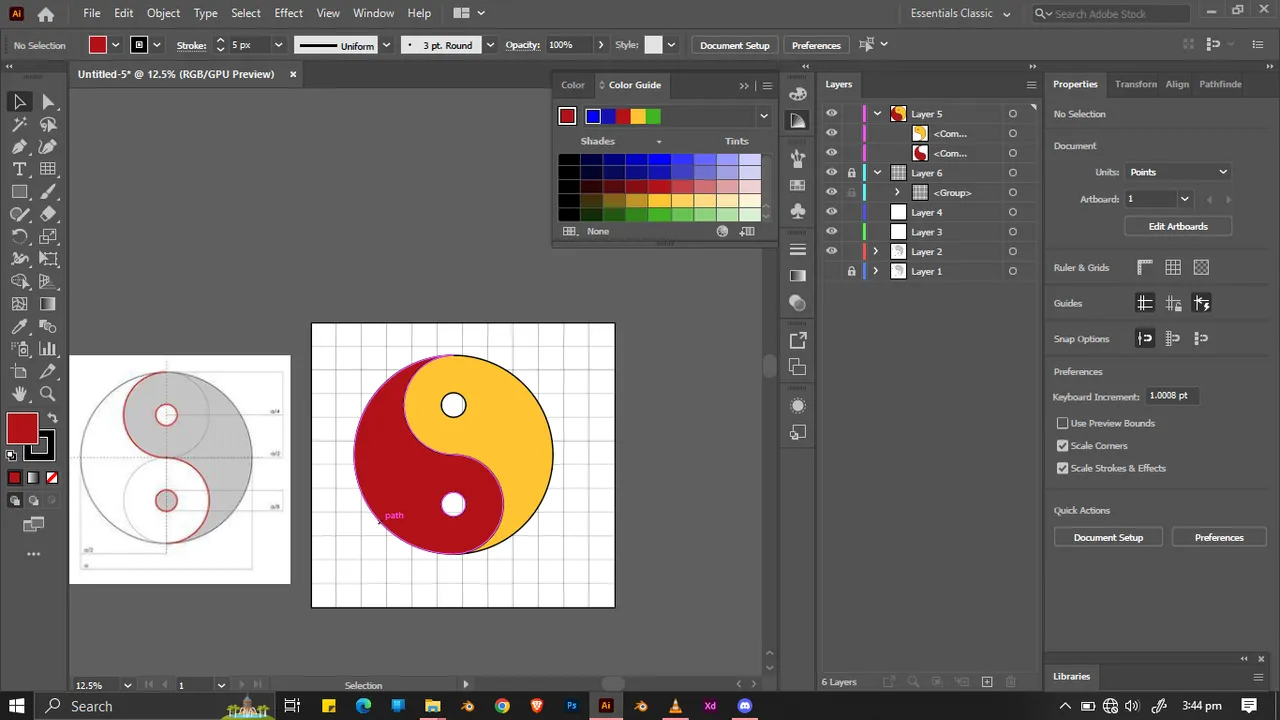Open the Appearance panel icon
Viewport: 1280px width, 720px height.
[798, 406]
